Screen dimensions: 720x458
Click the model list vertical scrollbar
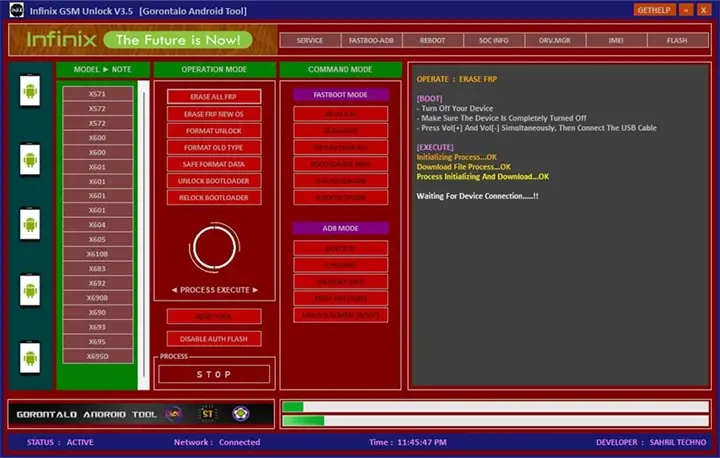(x=144, y=235)
